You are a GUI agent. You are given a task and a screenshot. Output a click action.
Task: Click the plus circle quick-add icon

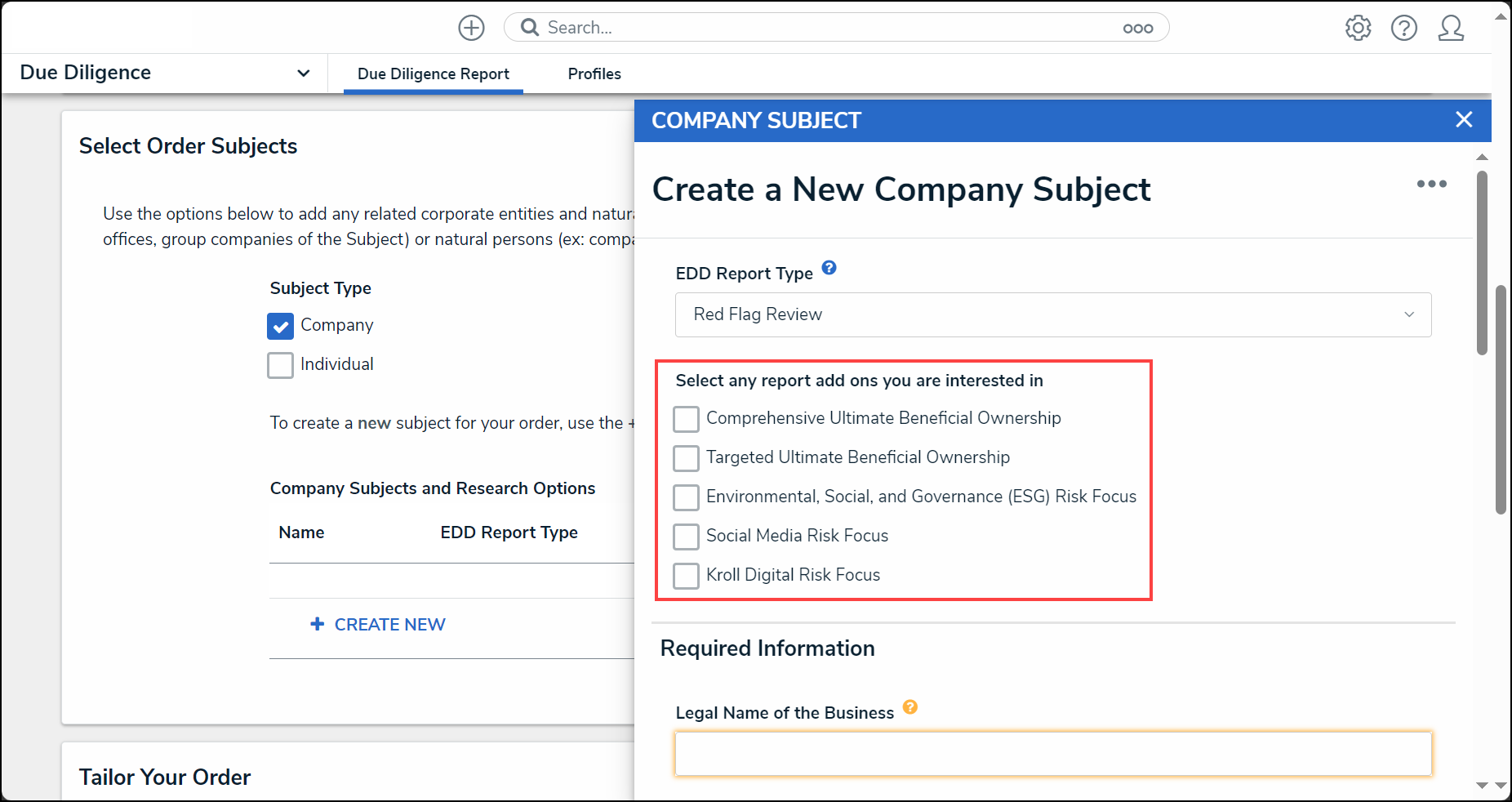click(471, 28)
